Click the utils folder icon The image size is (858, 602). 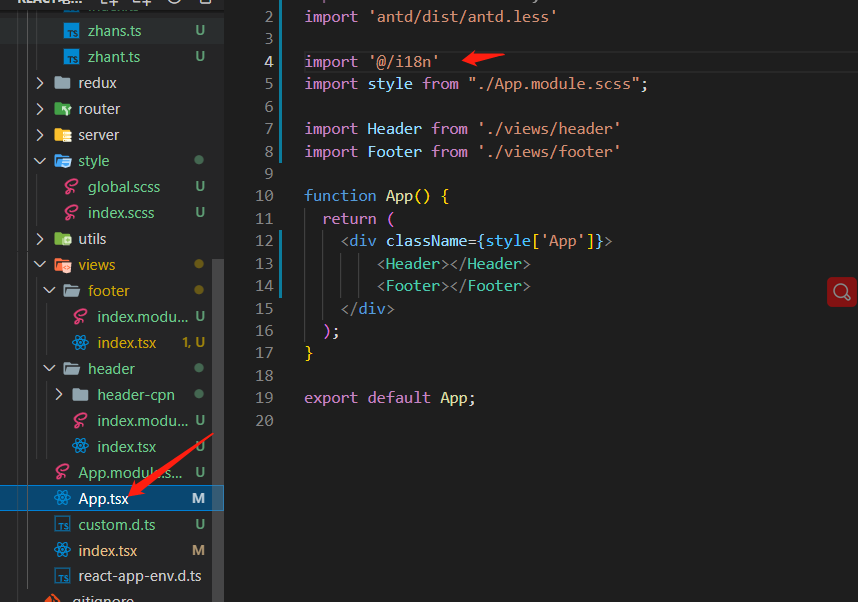pos(63,239)
